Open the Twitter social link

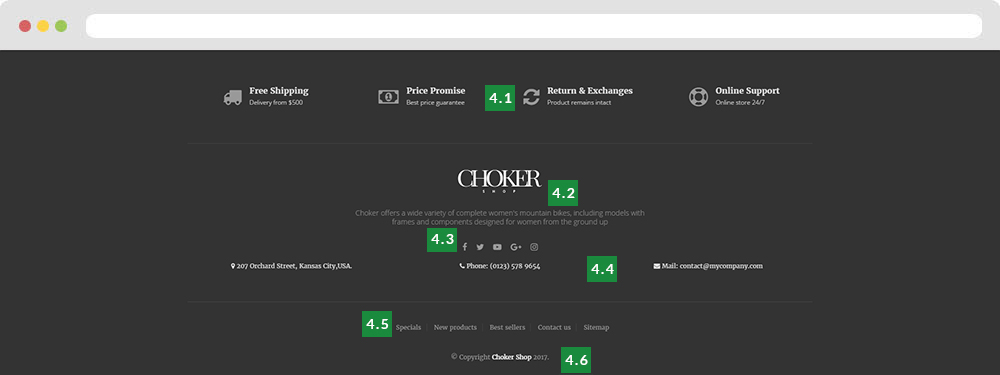tap(480, 247)
